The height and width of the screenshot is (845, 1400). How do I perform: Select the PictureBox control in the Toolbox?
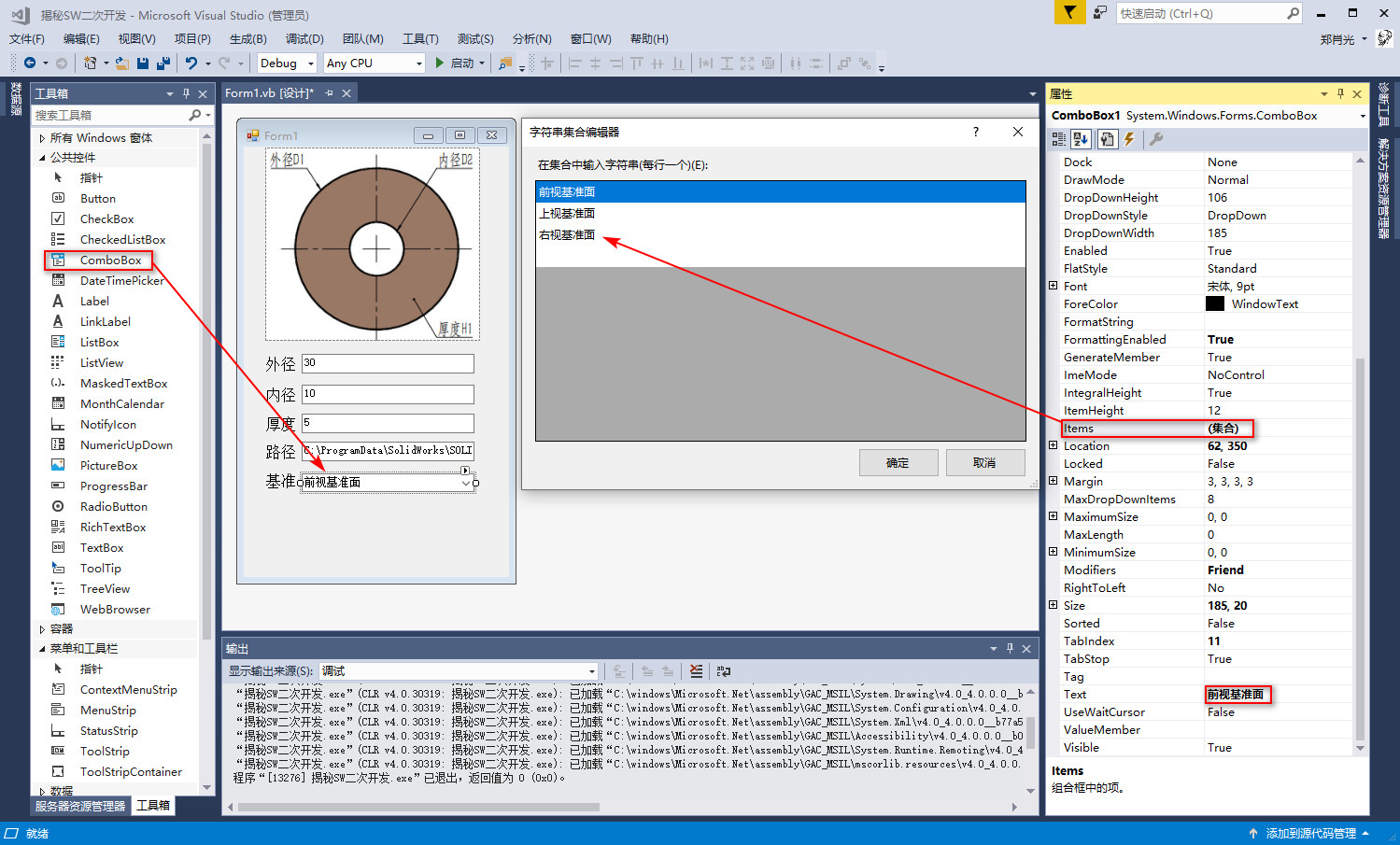(109, 465)
